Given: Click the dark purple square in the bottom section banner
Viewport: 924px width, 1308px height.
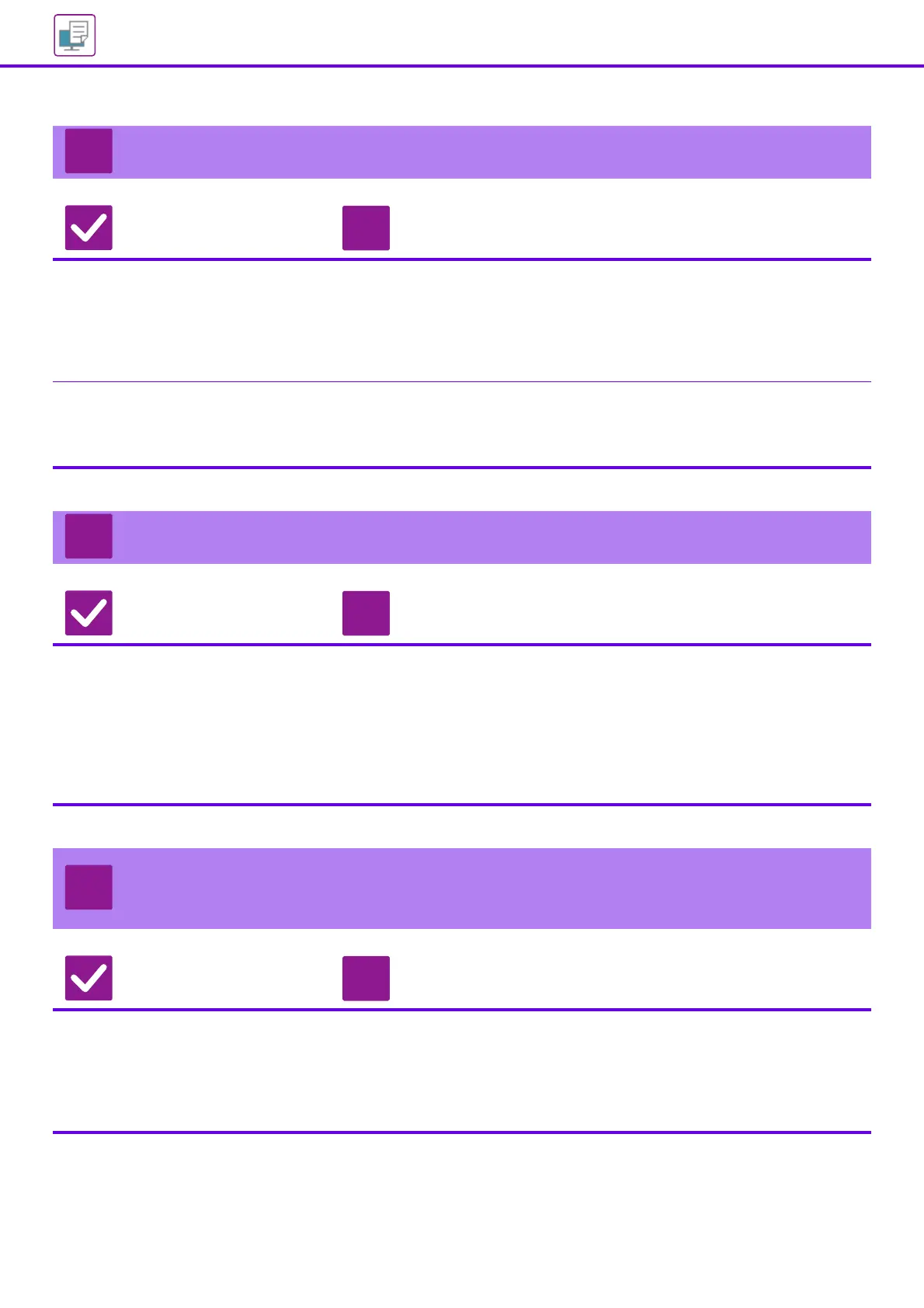Looking at the screenshot, I should [x=89, y=887].
